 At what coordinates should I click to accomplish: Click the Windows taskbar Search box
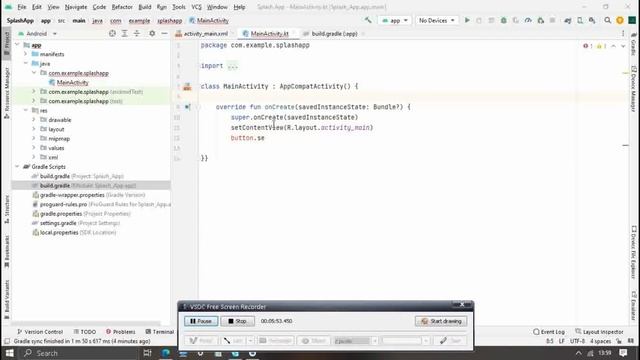pyautogui.click(x=78, y=353)
